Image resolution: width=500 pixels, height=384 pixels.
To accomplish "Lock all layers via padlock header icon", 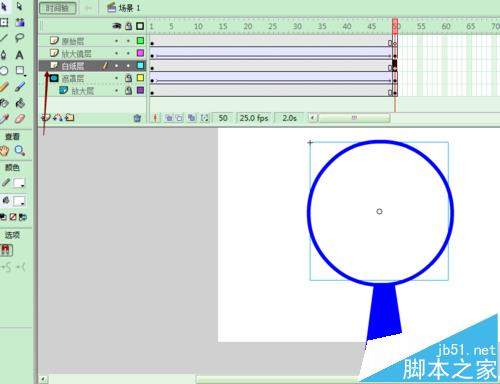I will 128,26.
